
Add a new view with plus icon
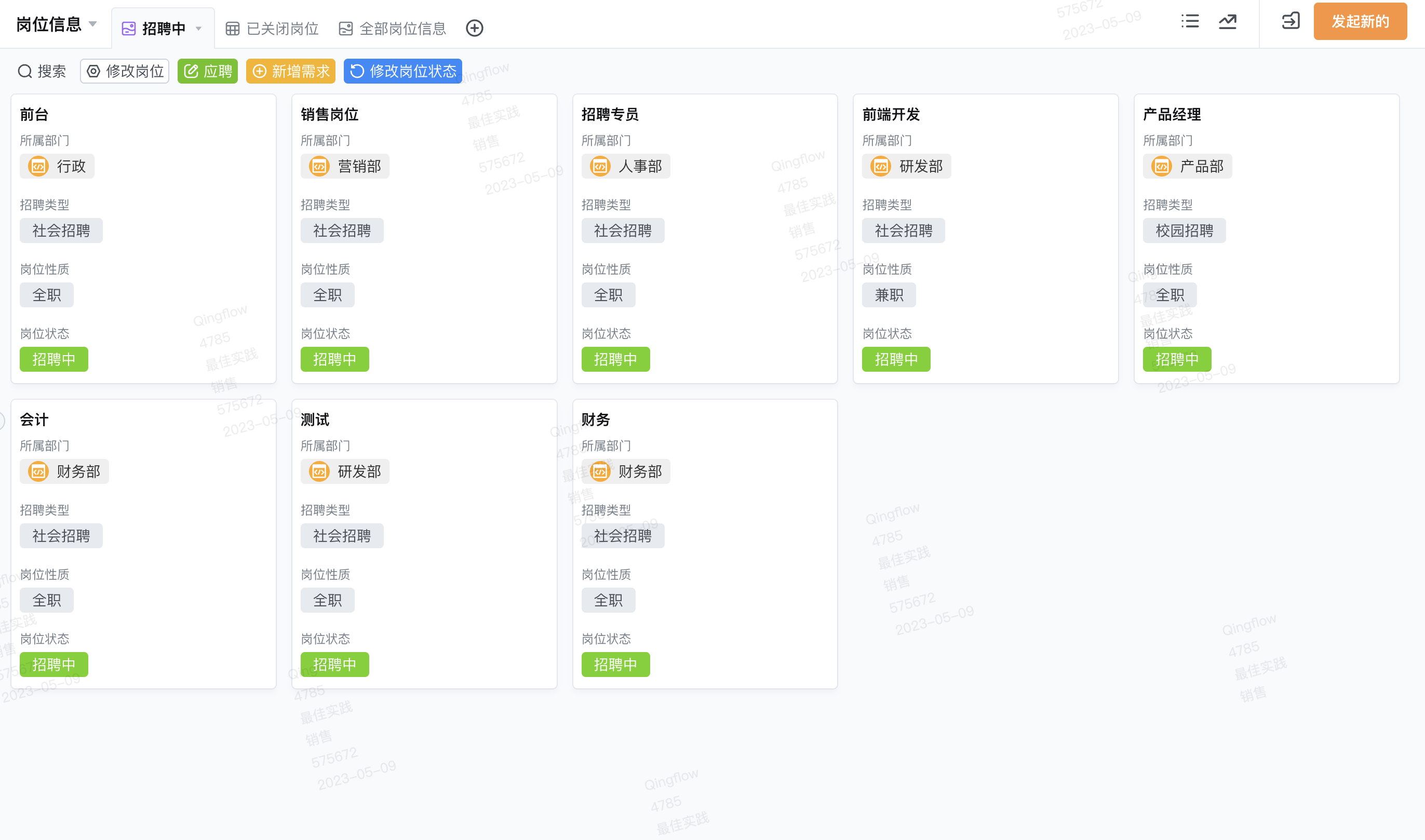coord(475,29)
